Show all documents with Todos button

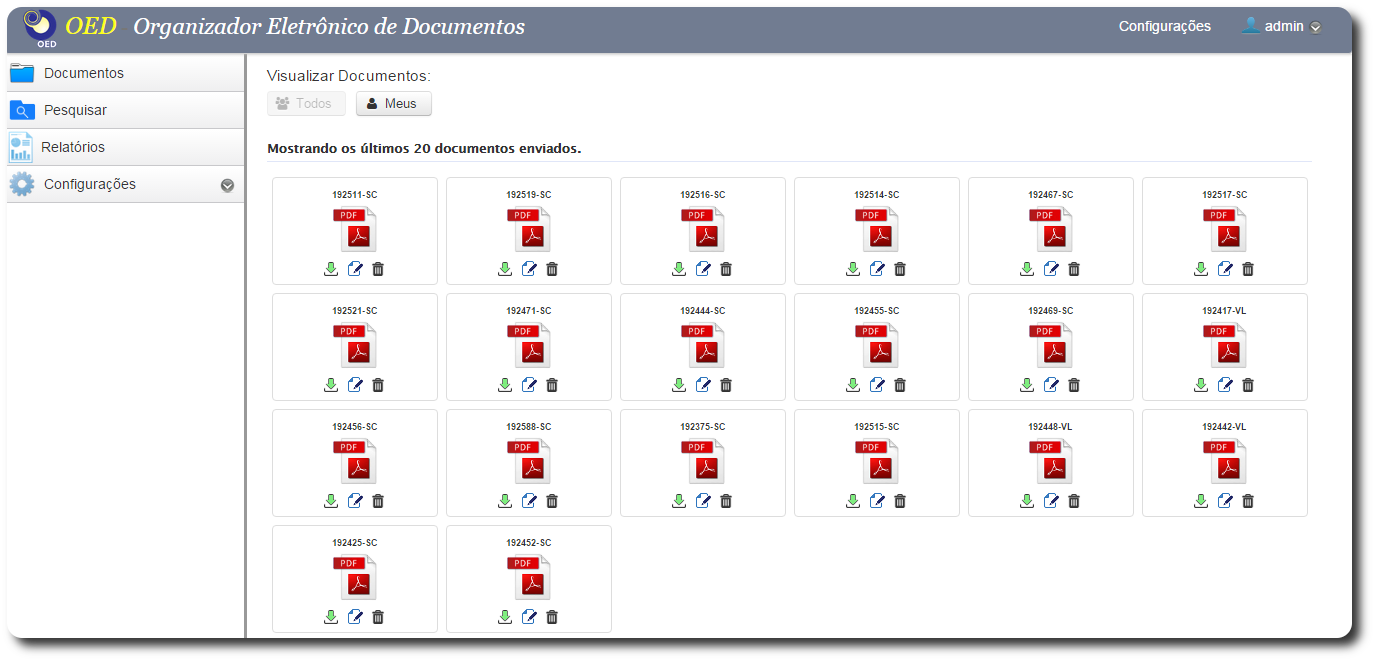pyautogui.click(x=306, y=103)
